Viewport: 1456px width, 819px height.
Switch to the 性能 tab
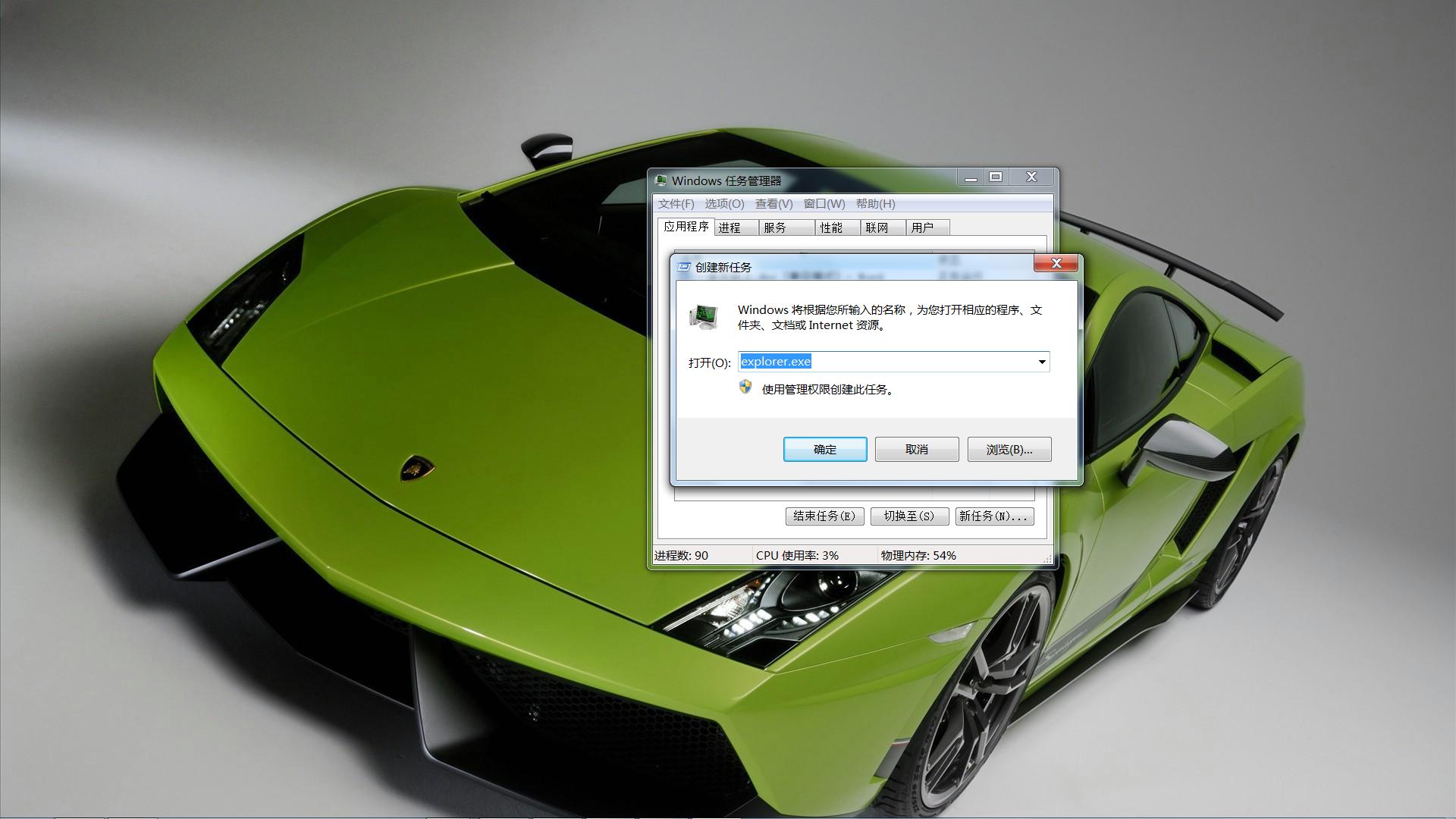click(x=831, y=227)
